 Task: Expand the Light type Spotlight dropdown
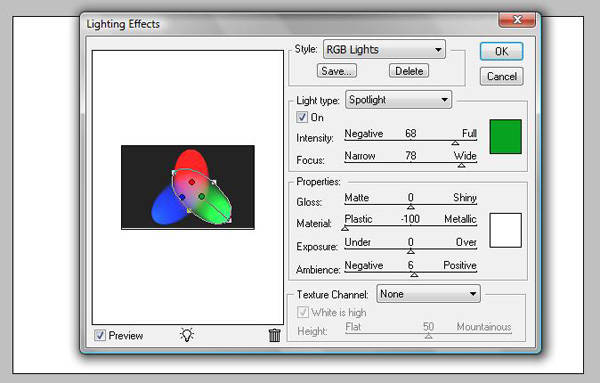[398, 100]
